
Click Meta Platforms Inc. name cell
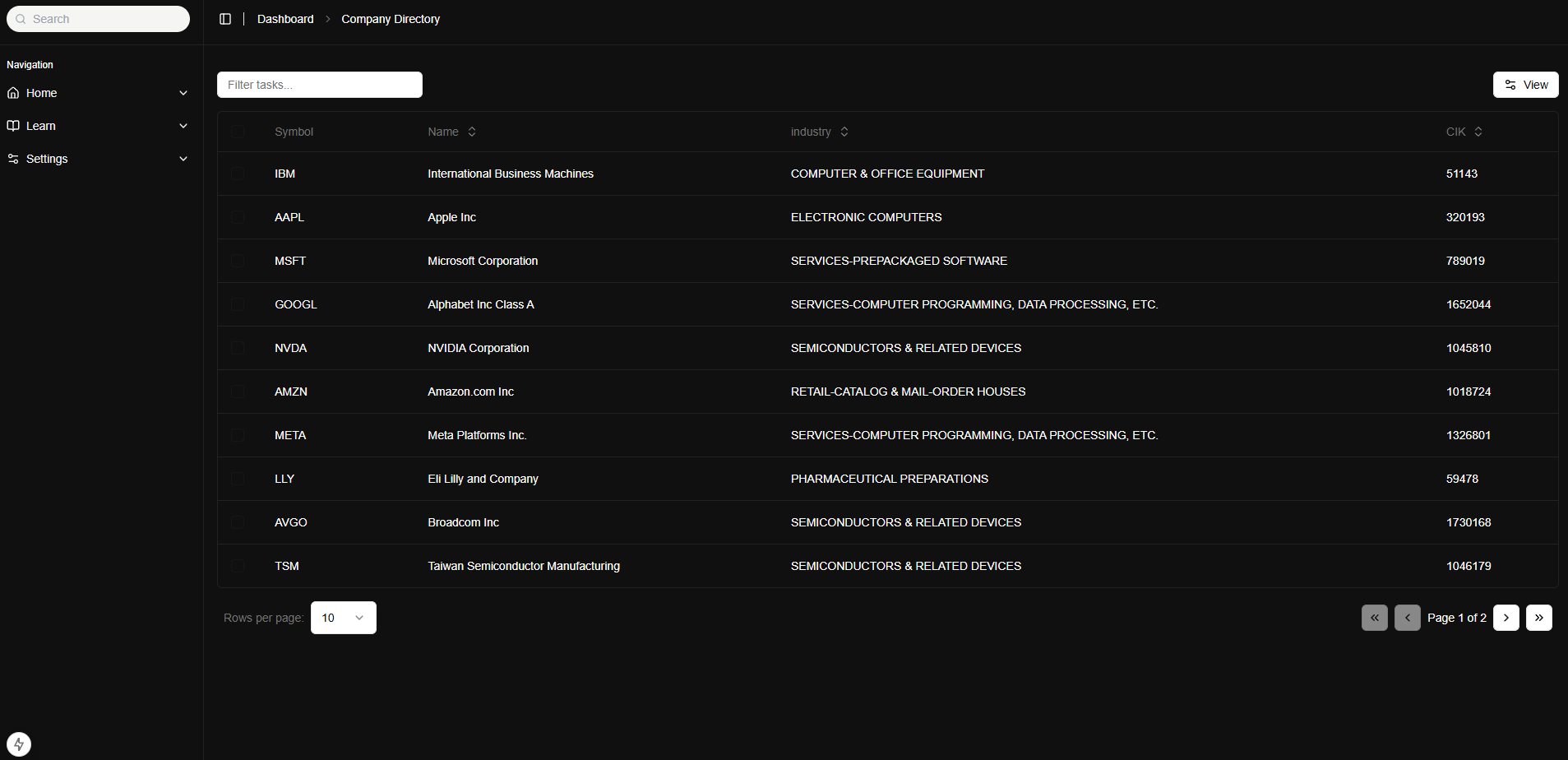pyautogui.click(x=477, y=435)
